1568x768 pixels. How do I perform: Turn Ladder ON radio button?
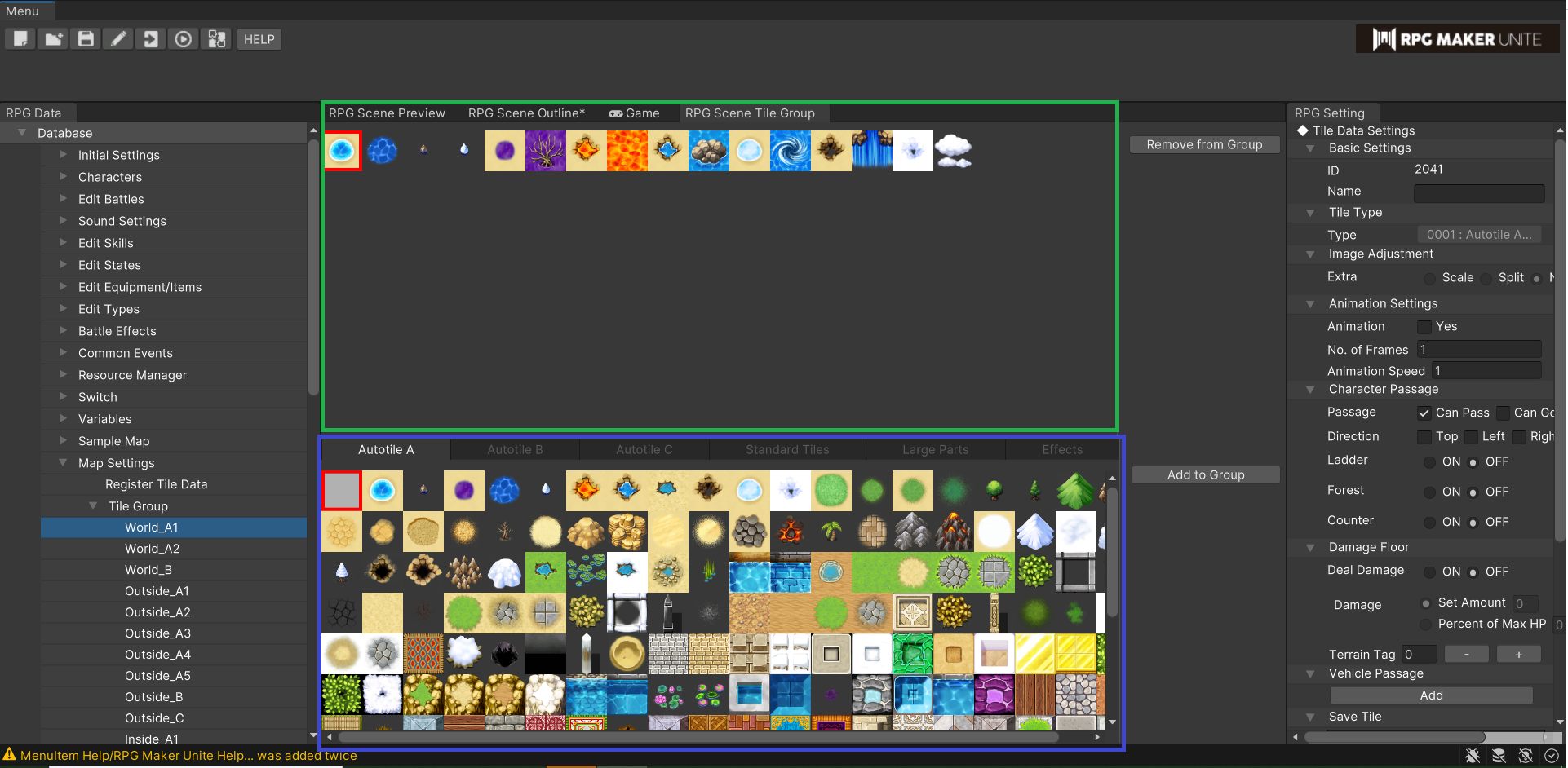(1429, 462)
